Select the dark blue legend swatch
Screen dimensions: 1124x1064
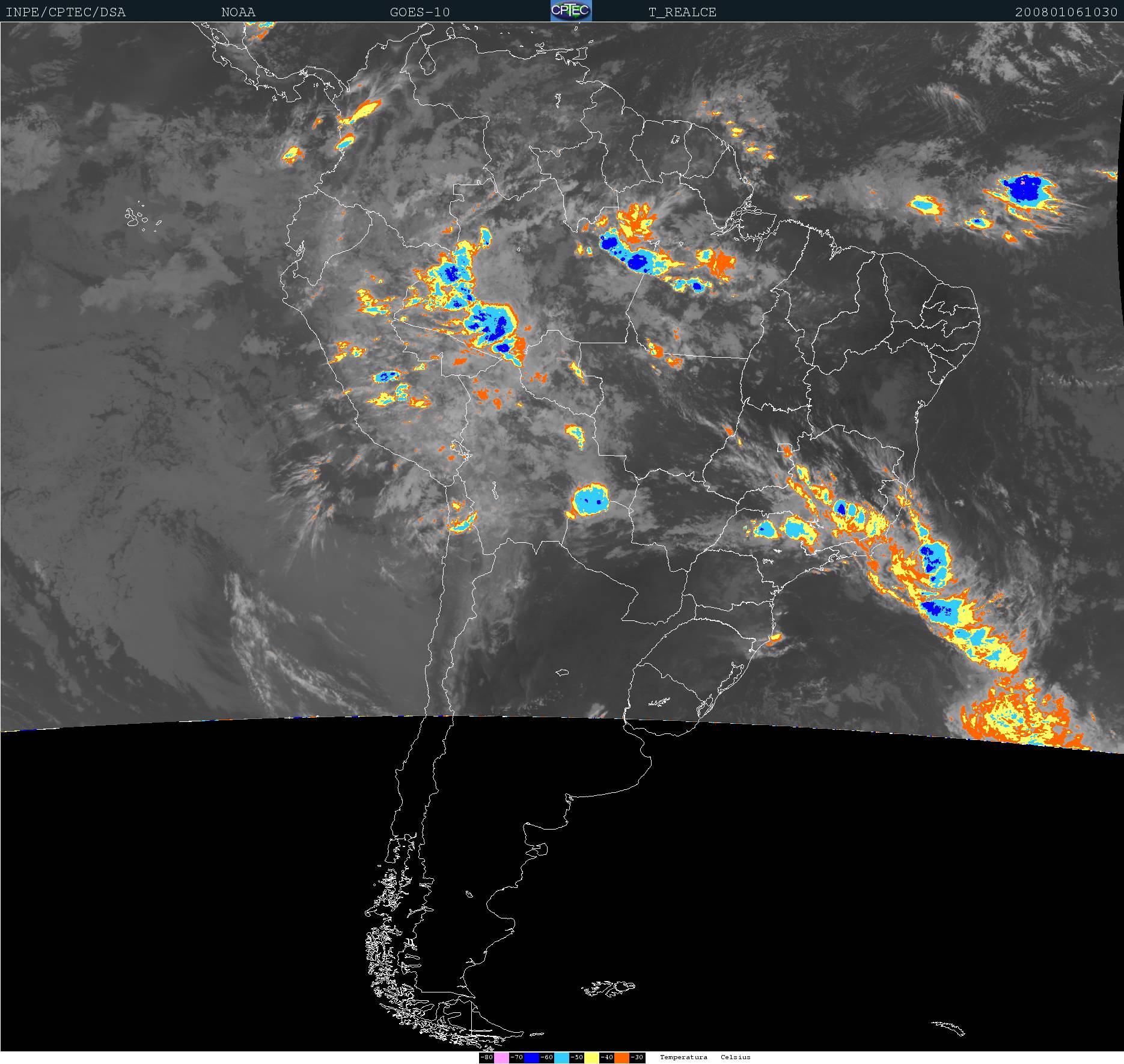tap(531, 1057)
